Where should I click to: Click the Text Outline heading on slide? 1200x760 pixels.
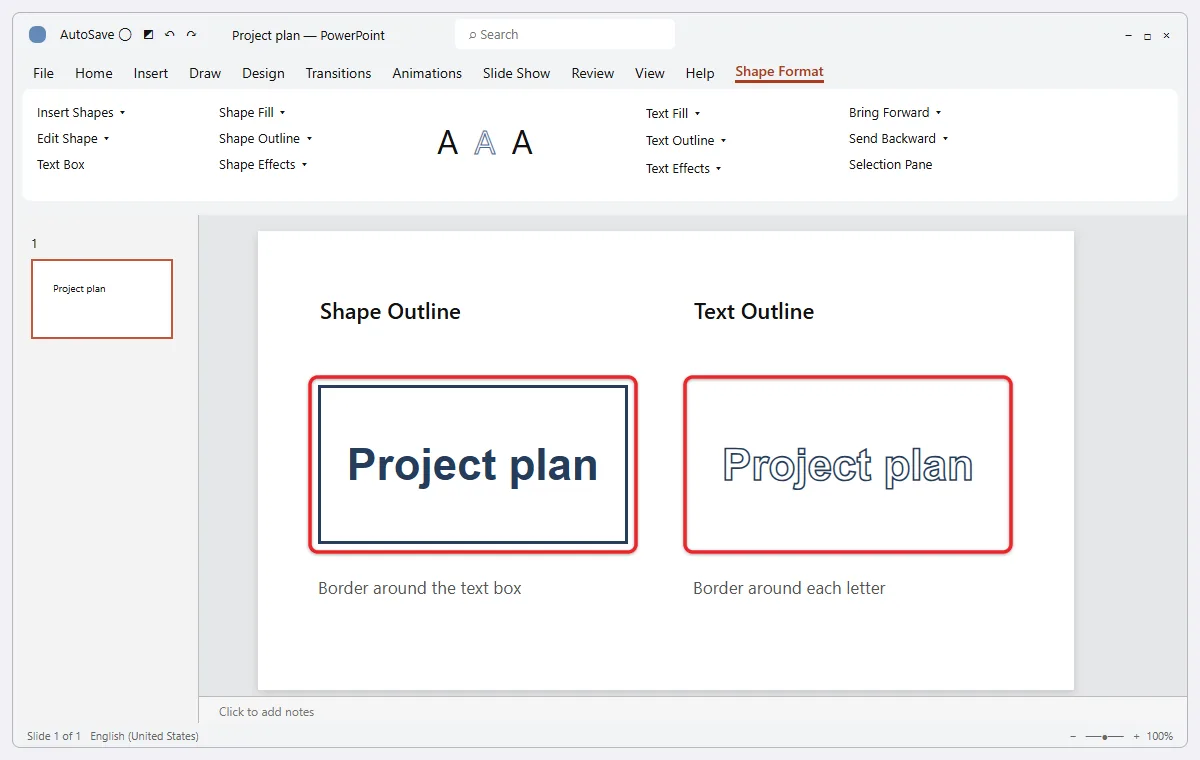754,312
